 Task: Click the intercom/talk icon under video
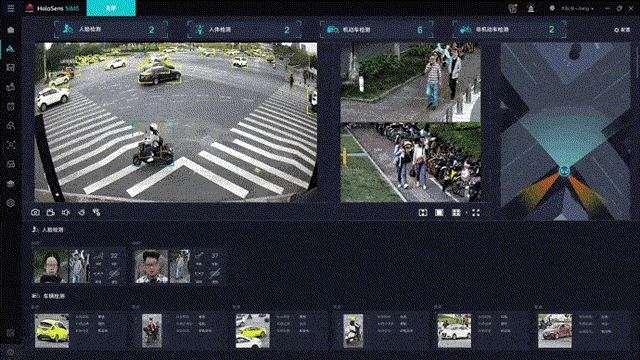81,212
